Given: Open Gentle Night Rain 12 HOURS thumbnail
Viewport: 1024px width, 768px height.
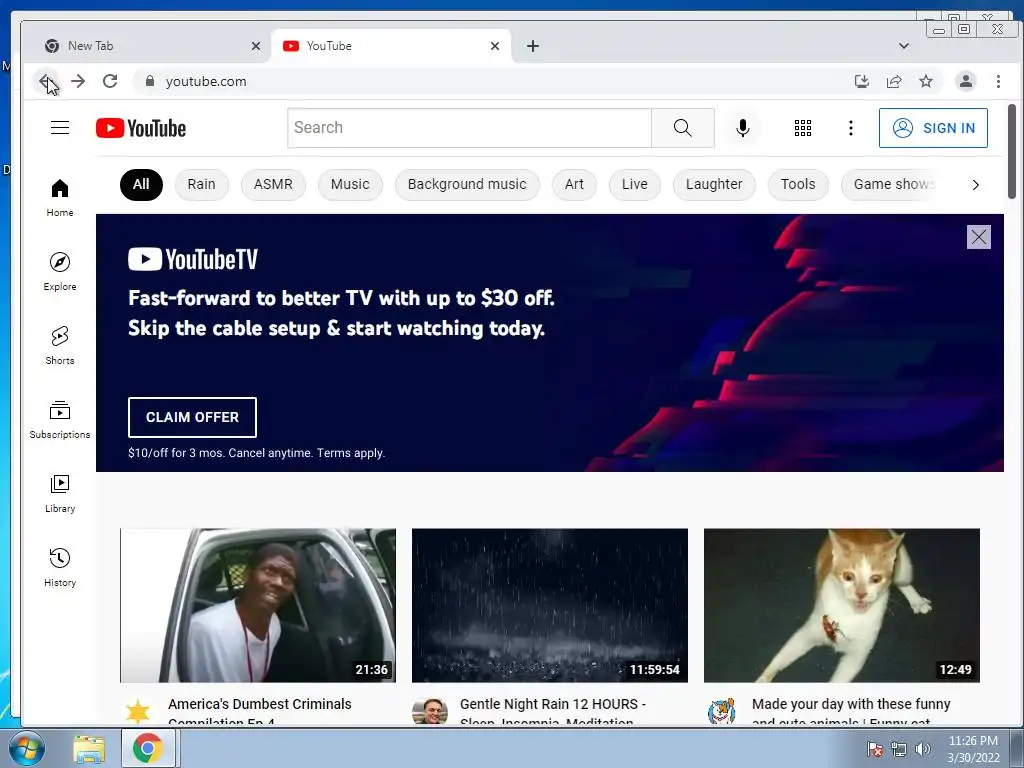Looking at the screenshot, I should (550, 605).
